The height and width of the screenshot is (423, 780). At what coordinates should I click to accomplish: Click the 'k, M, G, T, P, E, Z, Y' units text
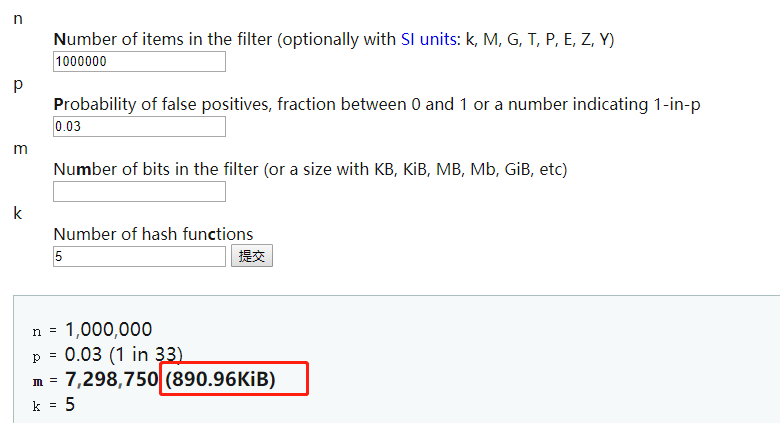(x=538, y=39)
